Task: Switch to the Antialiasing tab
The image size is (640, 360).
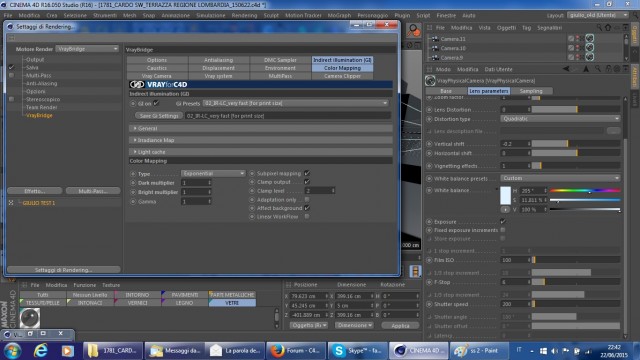Action: 218,60
